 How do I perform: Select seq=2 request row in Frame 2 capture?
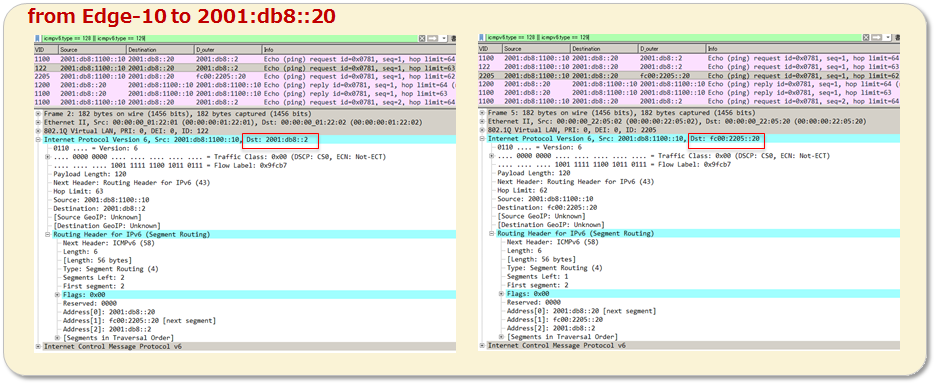tap(245, 102)
